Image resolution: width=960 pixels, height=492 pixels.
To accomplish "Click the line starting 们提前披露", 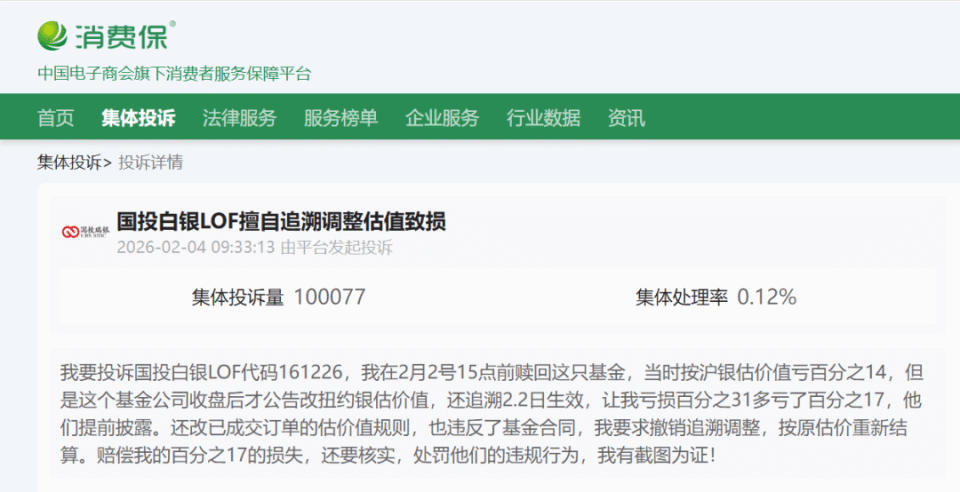I will [x=484, y=428].
